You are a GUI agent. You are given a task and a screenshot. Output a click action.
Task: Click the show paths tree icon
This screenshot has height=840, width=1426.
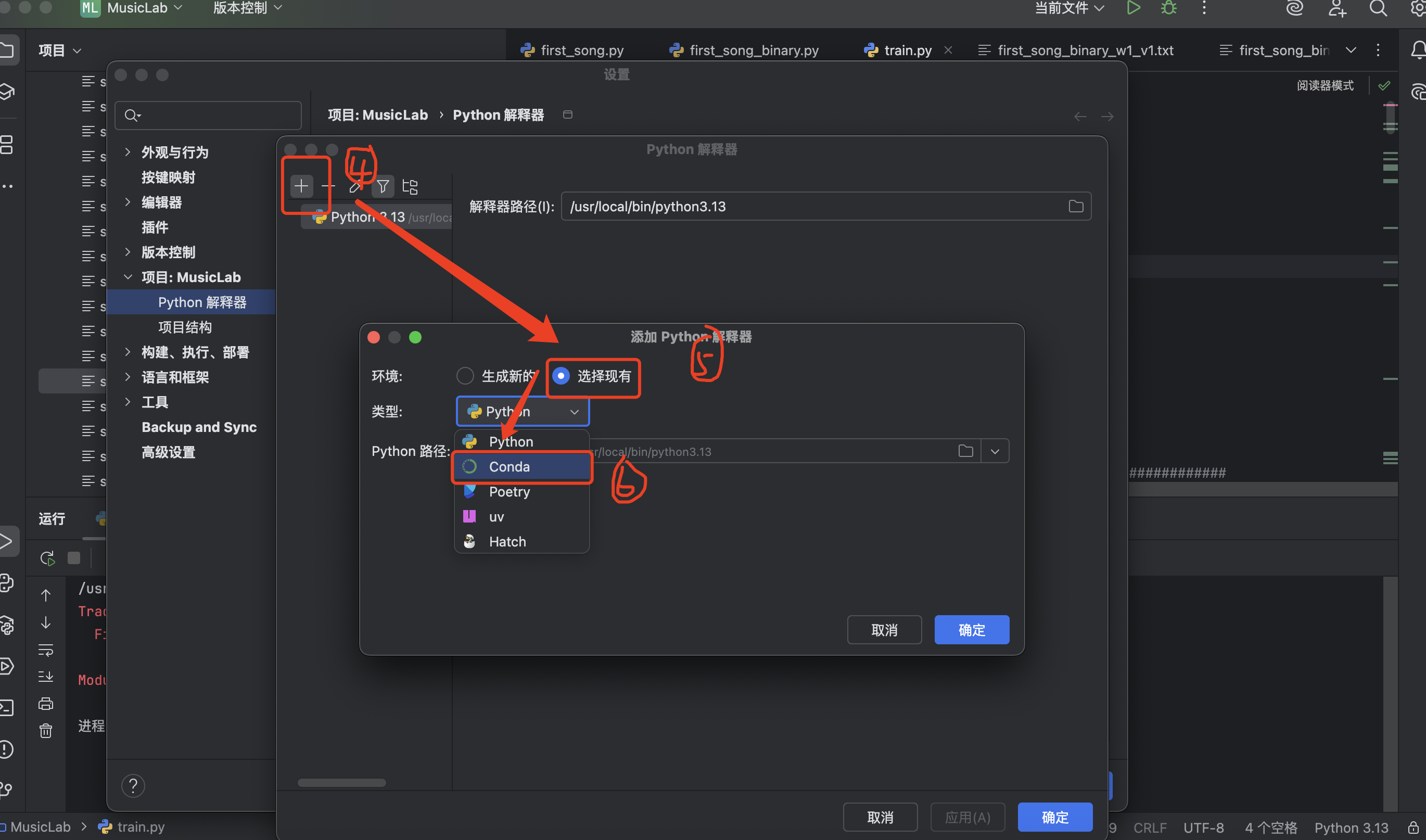(410, 186)
